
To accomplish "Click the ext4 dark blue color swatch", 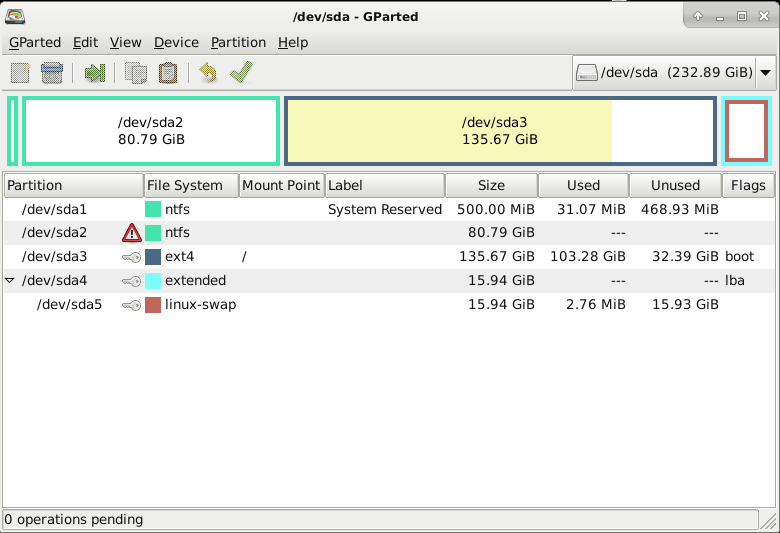I will pyautogui.click(x=153, y=257).
